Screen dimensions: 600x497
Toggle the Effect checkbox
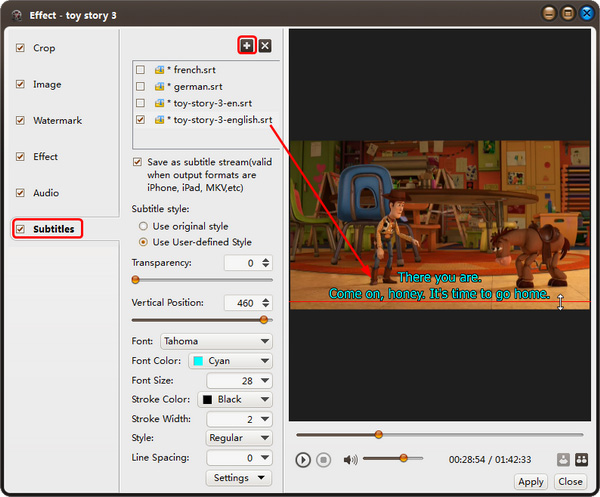coord(20,156)
